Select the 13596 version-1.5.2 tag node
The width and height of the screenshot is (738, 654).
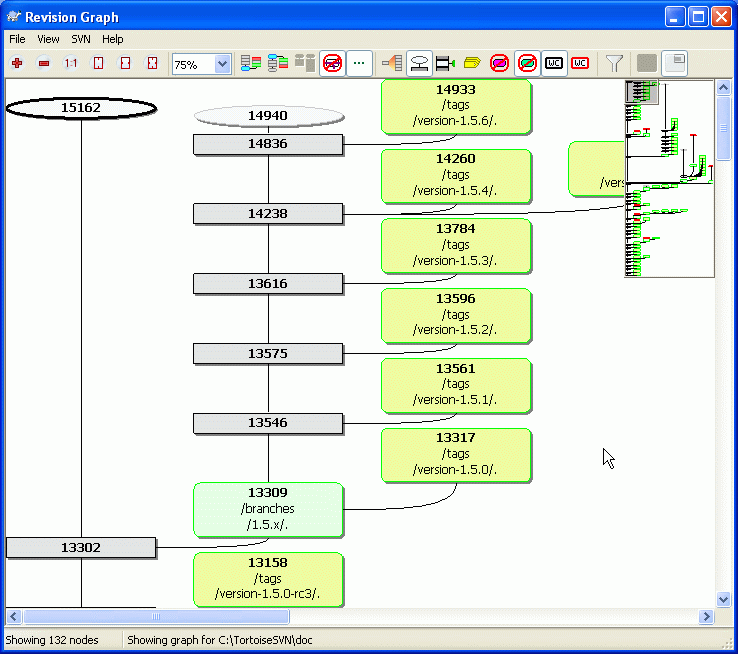tap(456, 316)
